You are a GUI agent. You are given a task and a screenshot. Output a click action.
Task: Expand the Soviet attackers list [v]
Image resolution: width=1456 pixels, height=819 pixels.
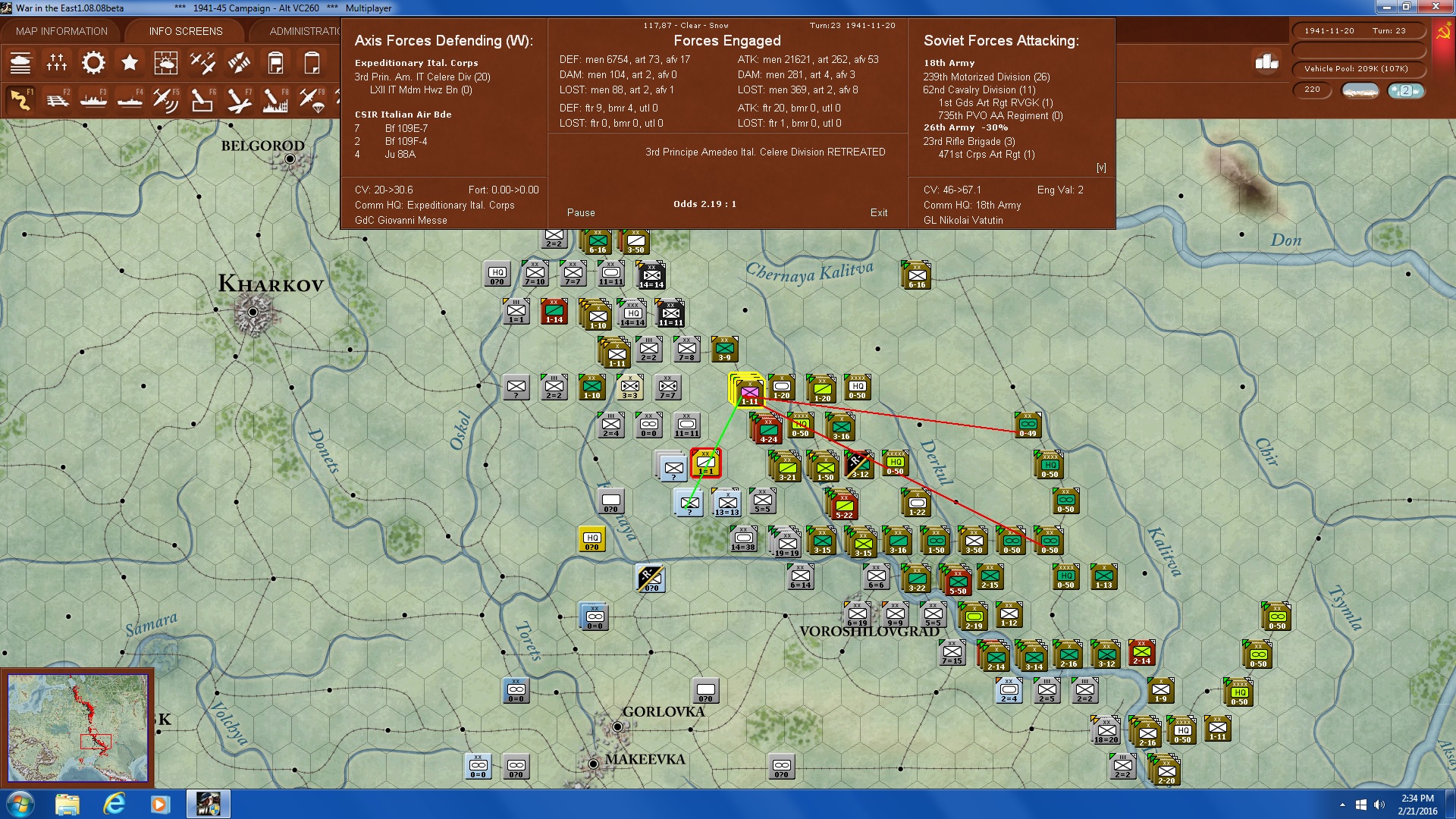point(1101,168)
